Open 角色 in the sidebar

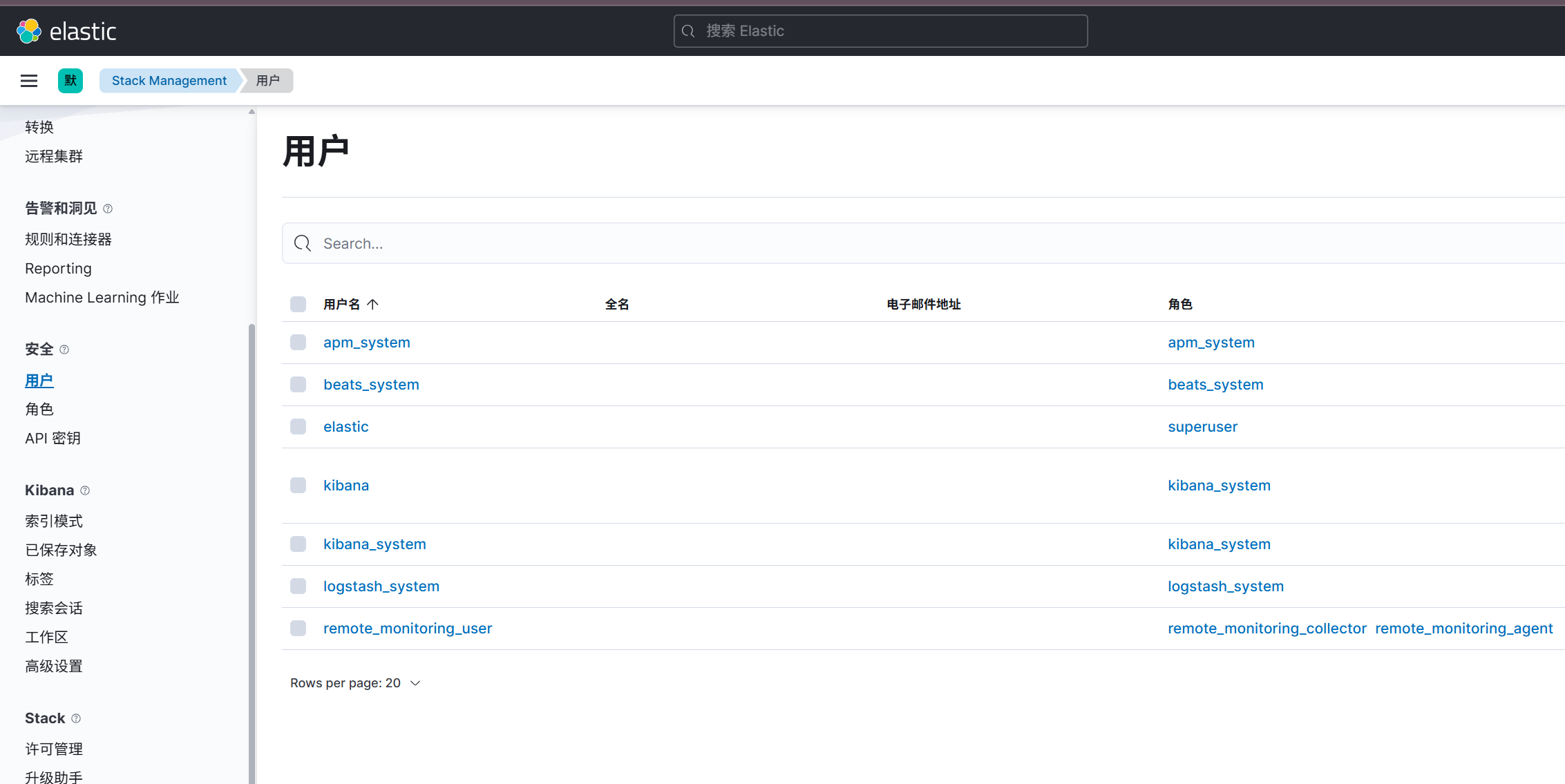(39, 410)
